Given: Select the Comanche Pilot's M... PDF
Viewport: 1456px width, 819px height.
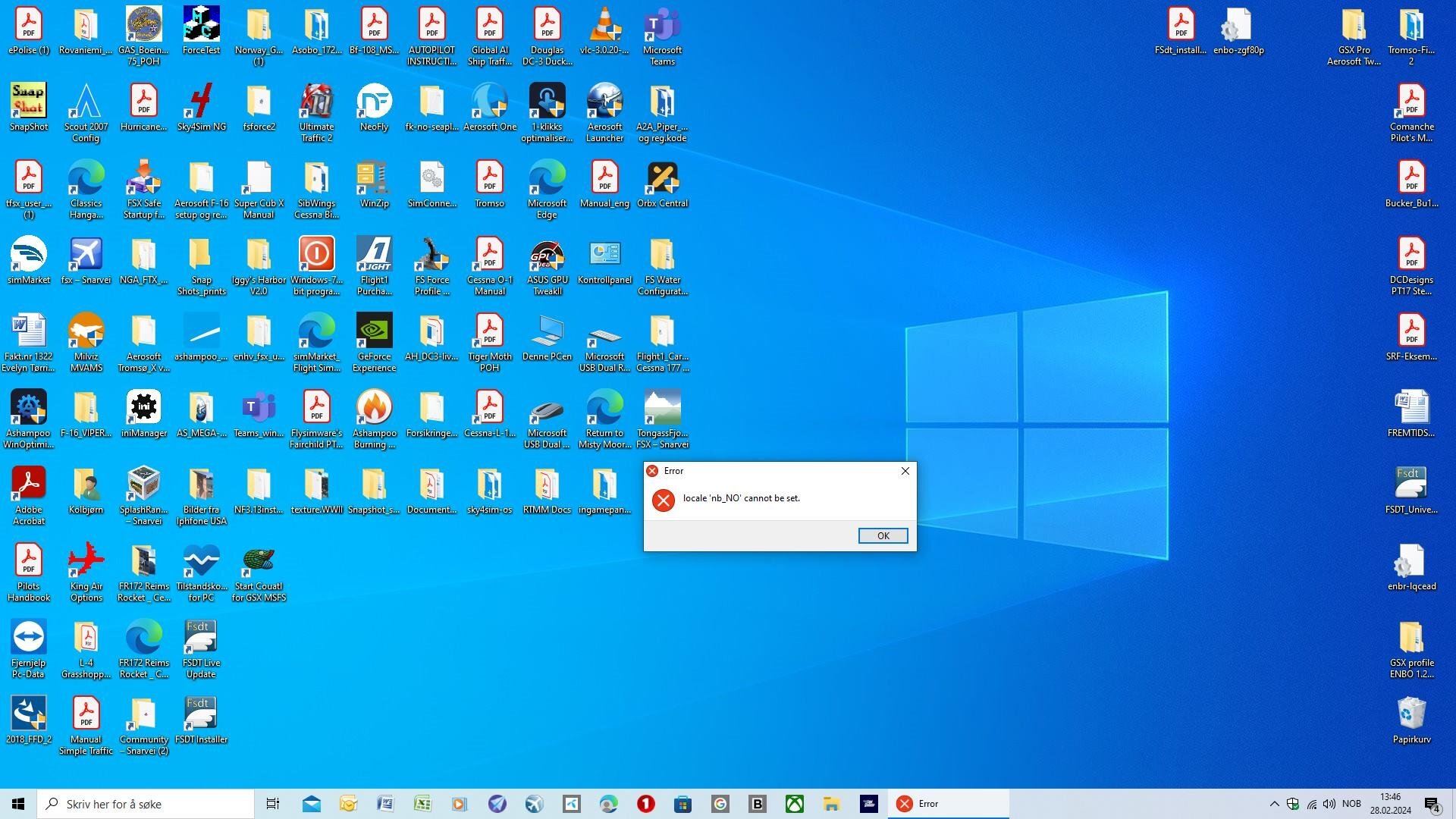Looking at the screenshot, I should point(1411,113).
